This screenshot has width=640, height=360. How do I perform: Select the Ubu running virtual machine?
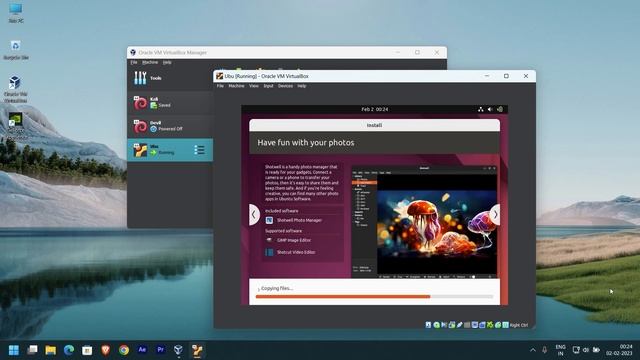click(170, 150)
